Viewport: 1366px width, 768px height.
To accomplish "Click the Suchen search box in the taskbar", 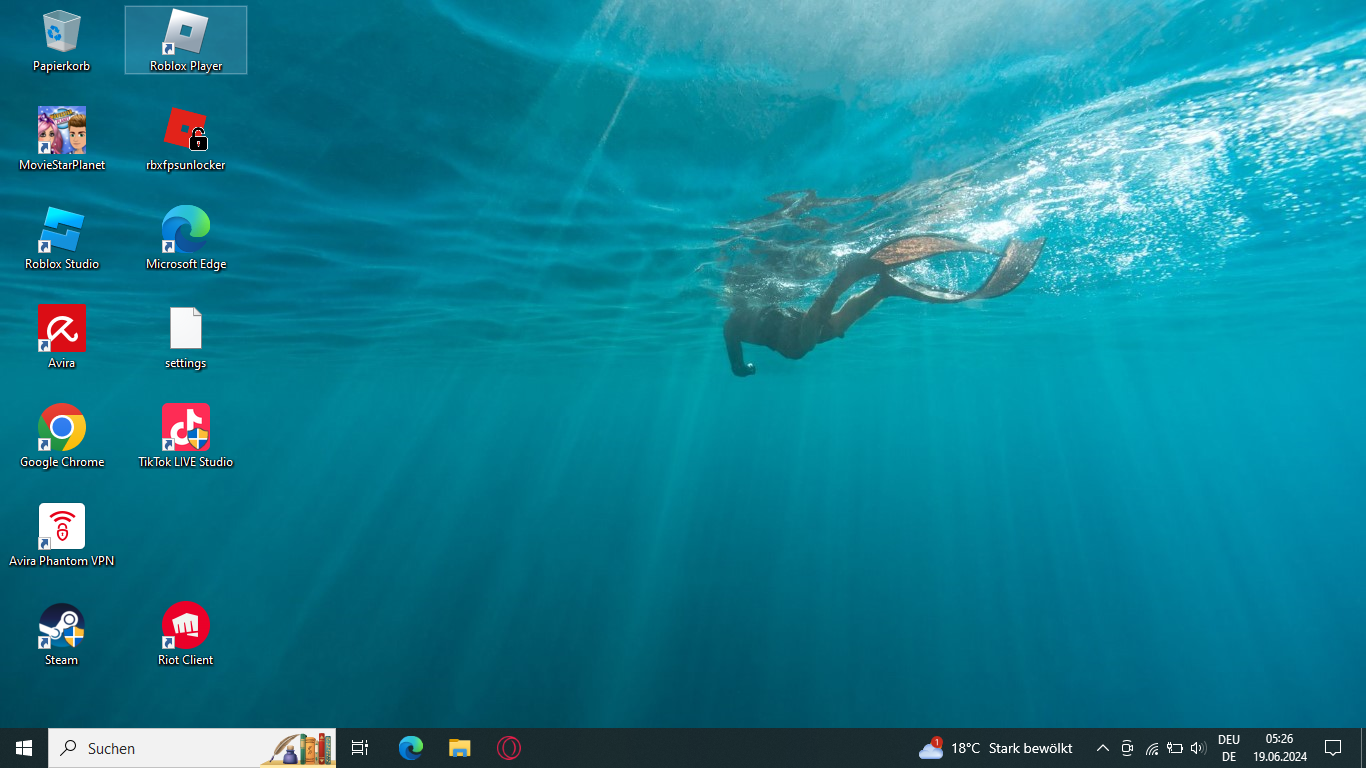I will point(192,748).
